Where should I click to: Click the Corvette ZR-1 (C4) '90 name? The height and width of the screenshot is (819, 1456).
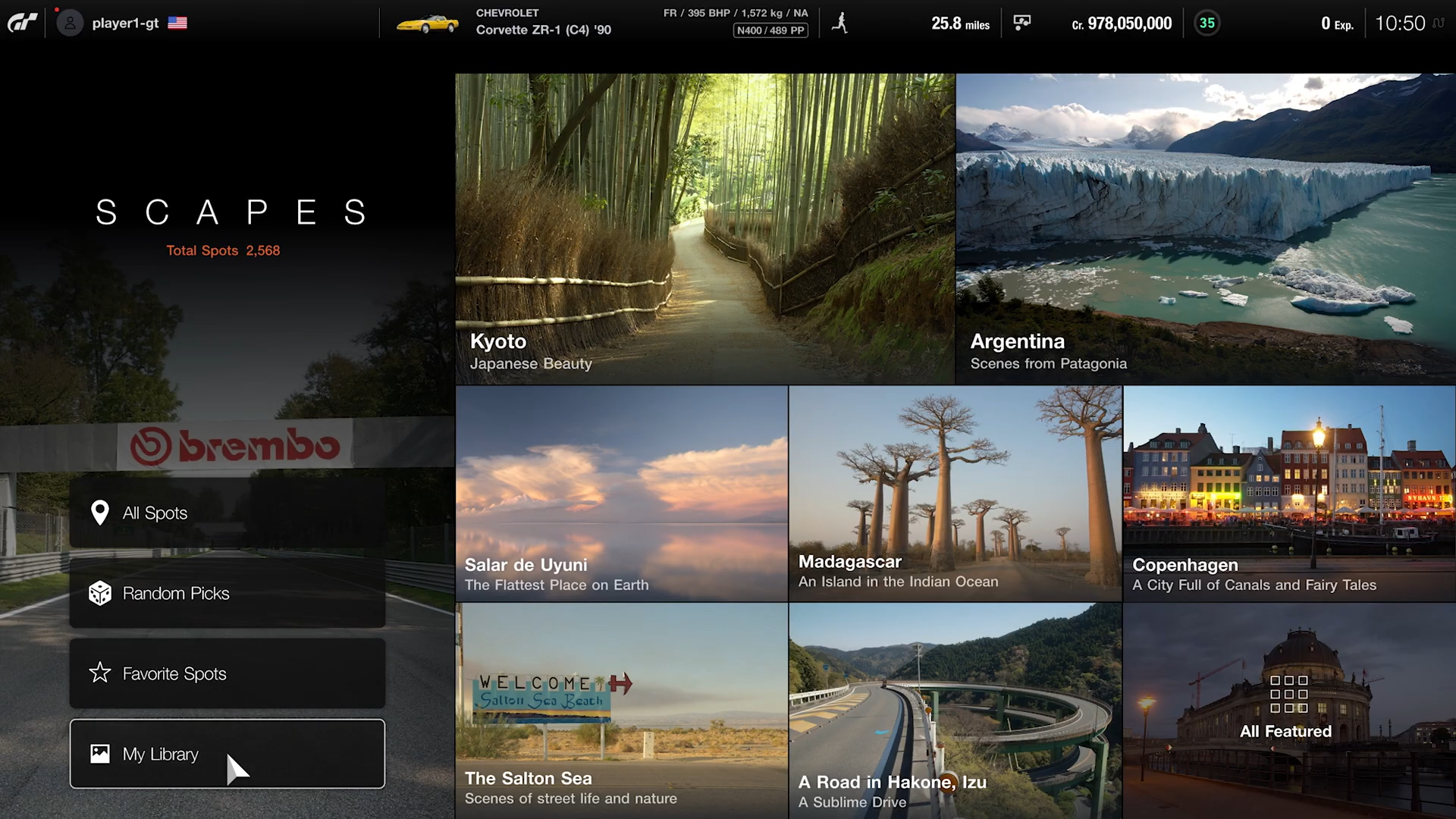[x=544, y=30]
